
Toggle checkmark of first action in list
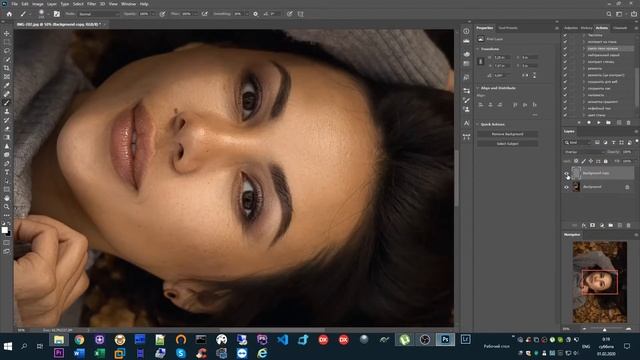pos(565,35)
